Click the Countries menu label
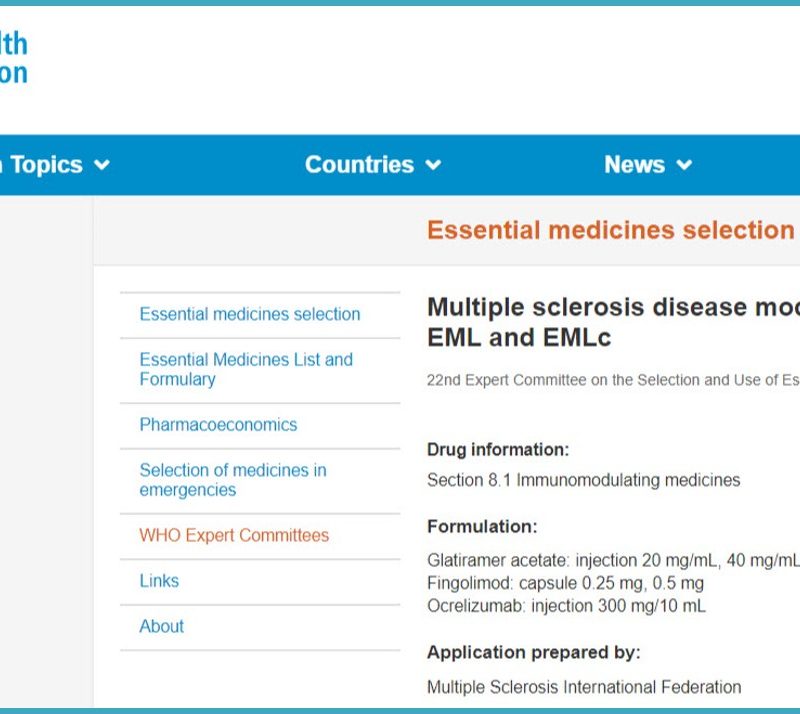 coord(359,165)
